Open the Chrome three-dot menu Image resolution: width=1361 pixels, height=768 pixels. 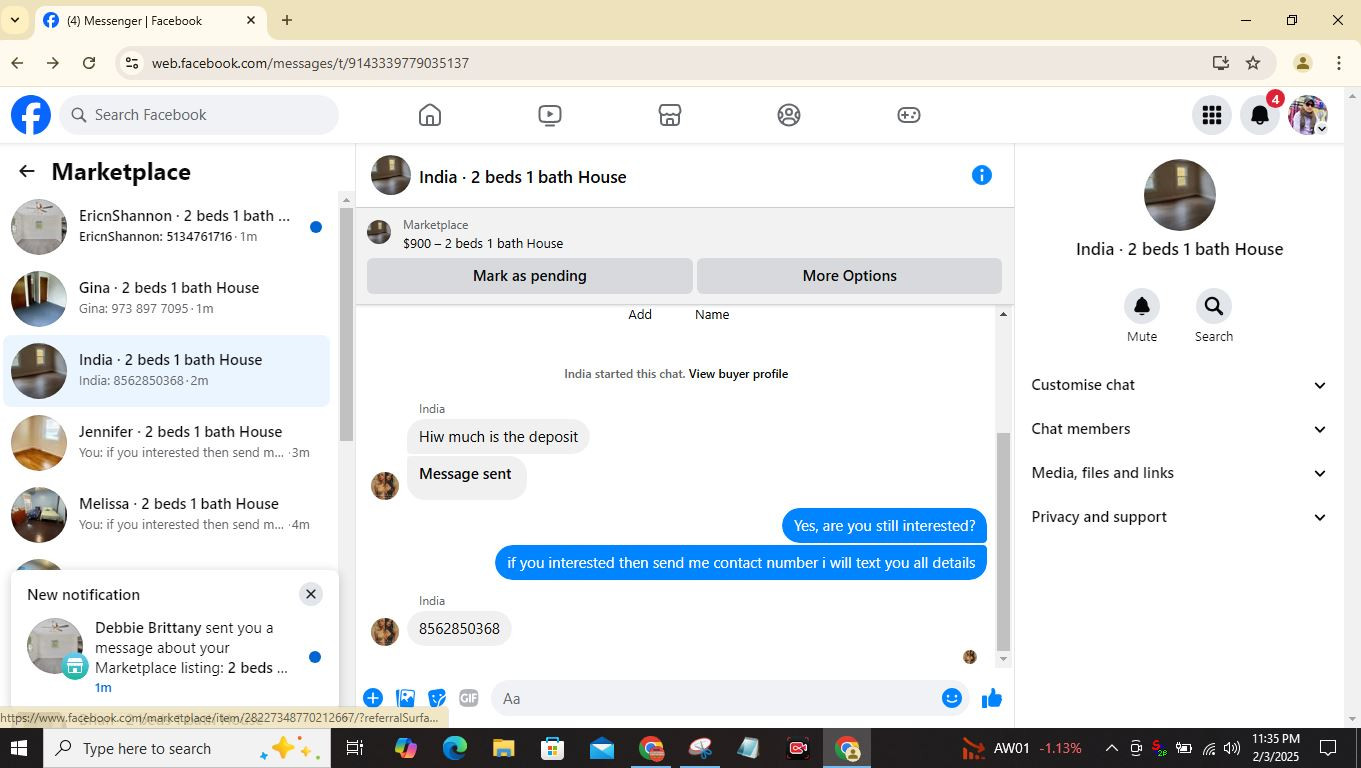(1339, 63)
